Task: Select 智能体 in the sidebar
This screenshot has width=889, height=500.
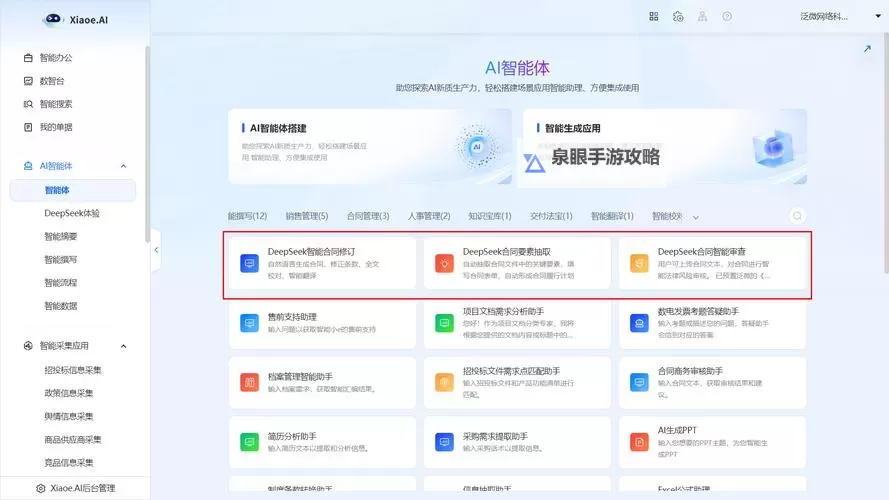Action: pyautogui.click(x=73, y=190)
